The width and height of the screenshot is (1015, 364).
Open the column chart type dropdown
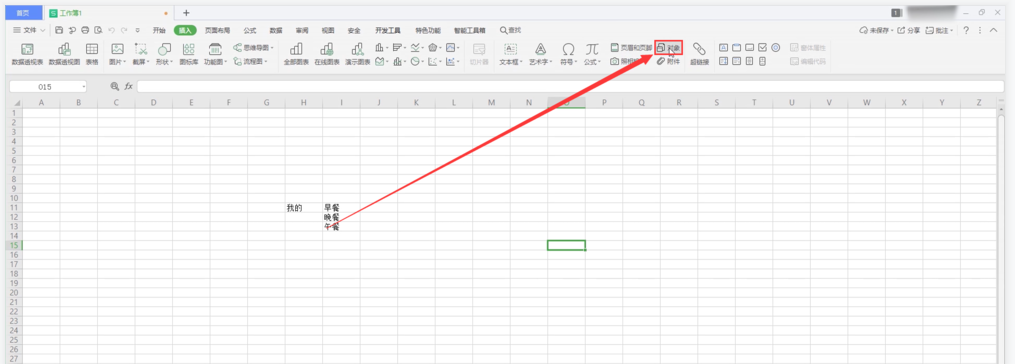pyautogui.click(x=382, y=47)
